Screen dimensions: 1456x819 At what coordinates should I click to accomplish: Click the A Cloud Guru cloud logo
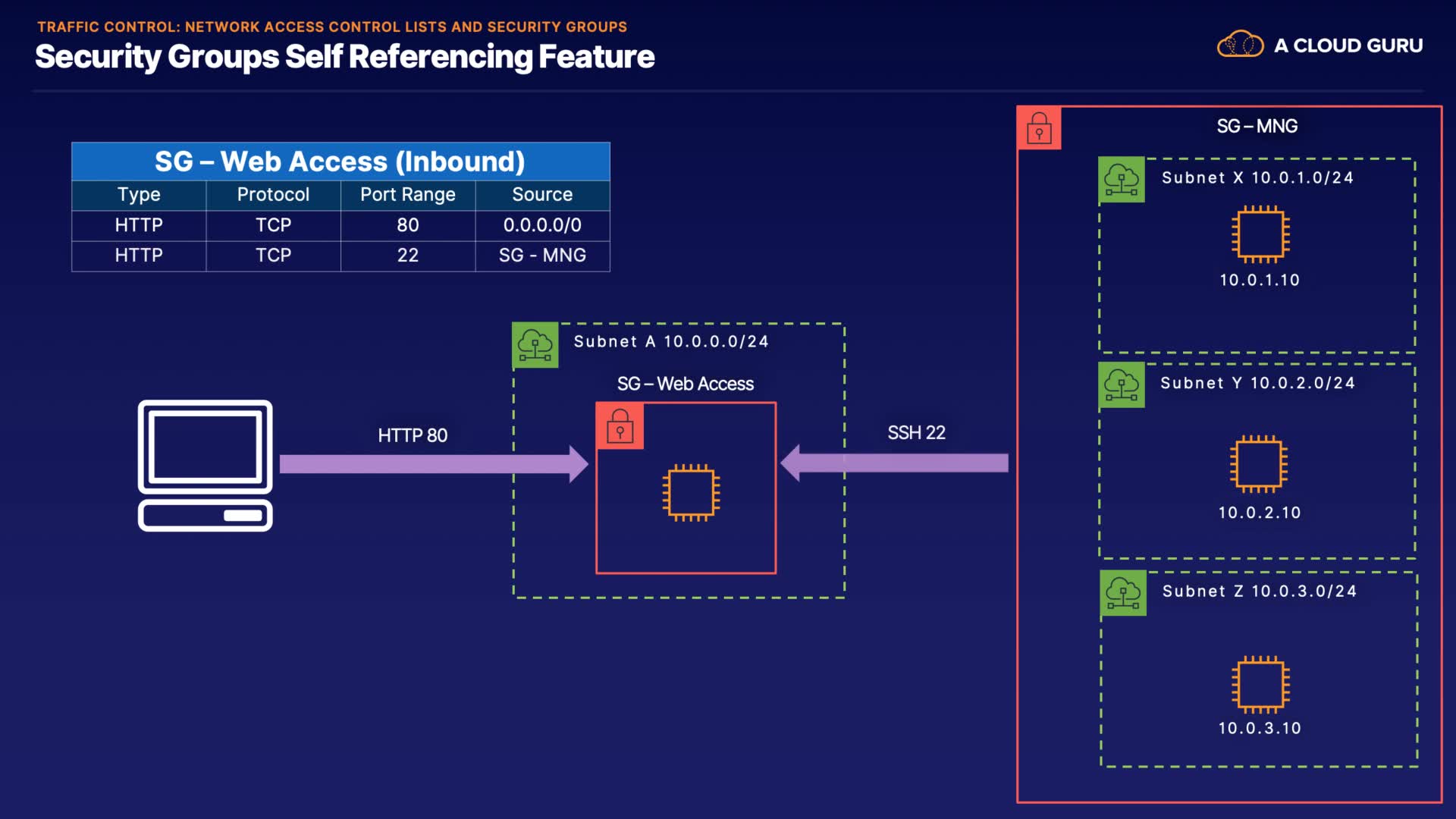[x=1240, y=45]
